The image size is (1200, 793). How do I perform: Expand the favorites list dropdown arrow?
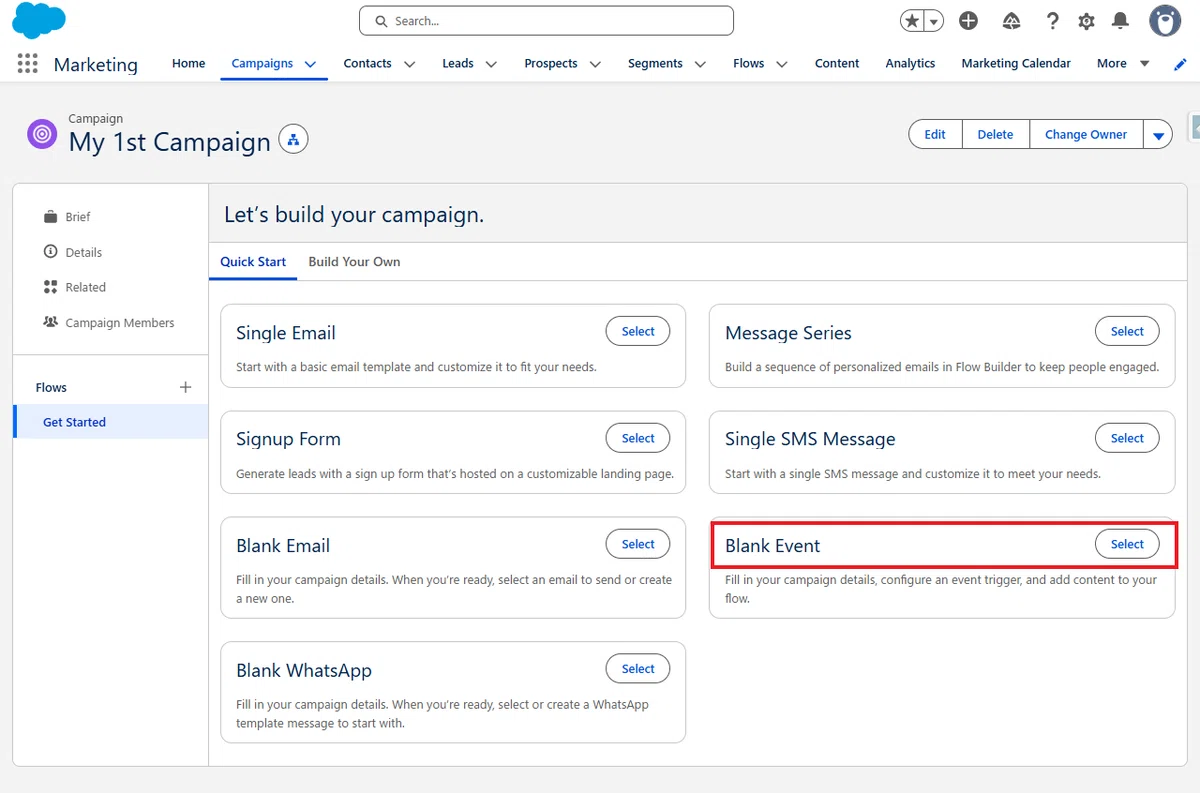934,21
